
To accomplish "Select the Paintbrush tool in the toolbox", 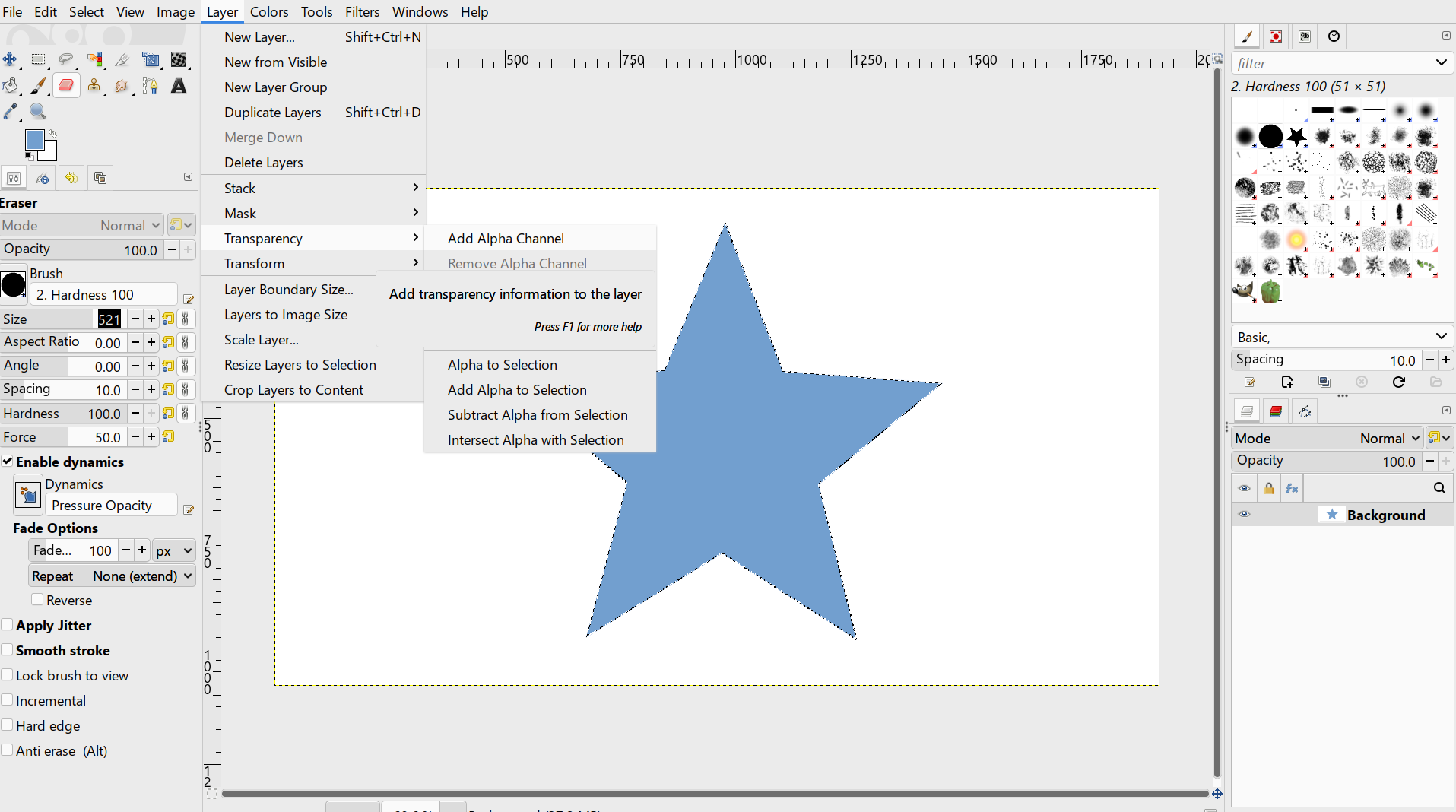I will 39,85.
